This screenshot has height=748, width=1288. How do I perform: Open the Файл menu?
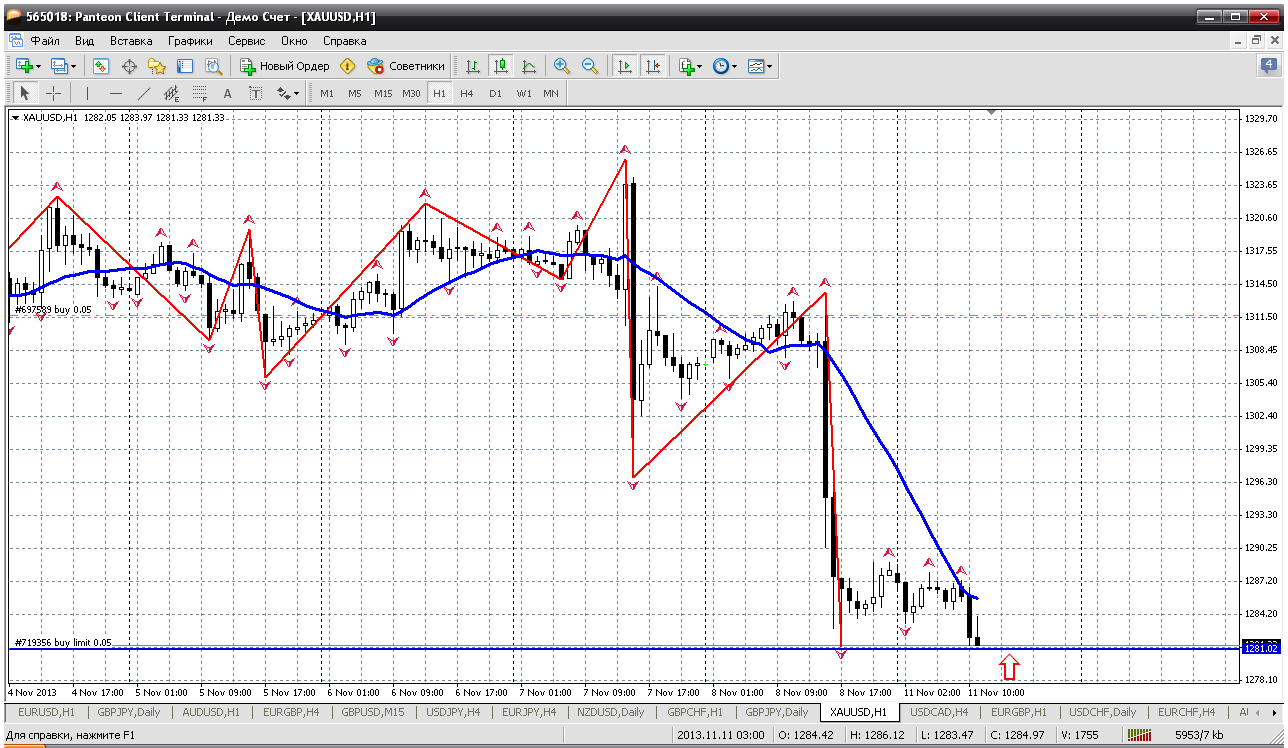(45, 41)
